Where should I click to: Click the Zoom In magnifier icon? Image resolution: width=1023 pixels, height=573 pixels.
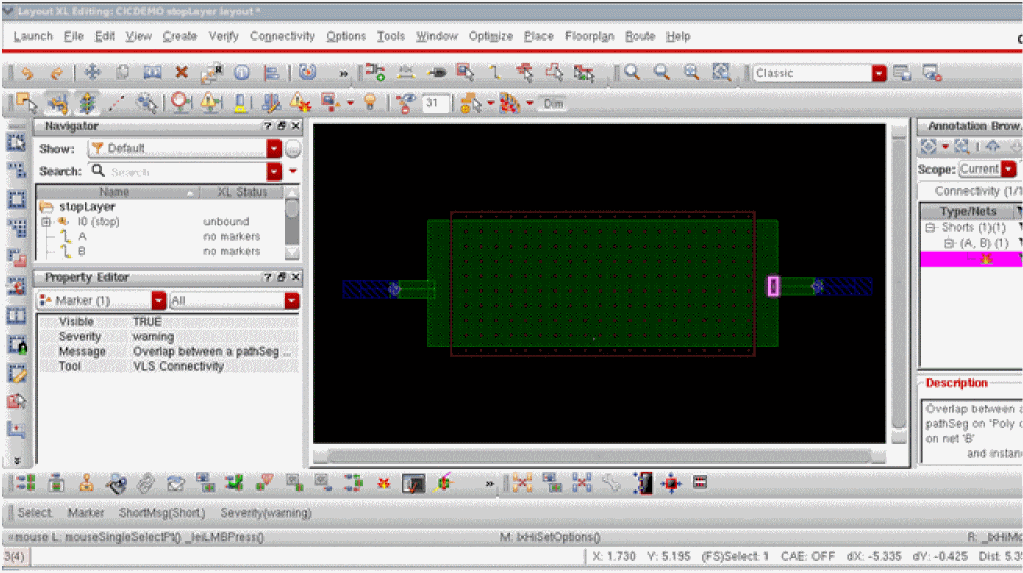point(632,73)
